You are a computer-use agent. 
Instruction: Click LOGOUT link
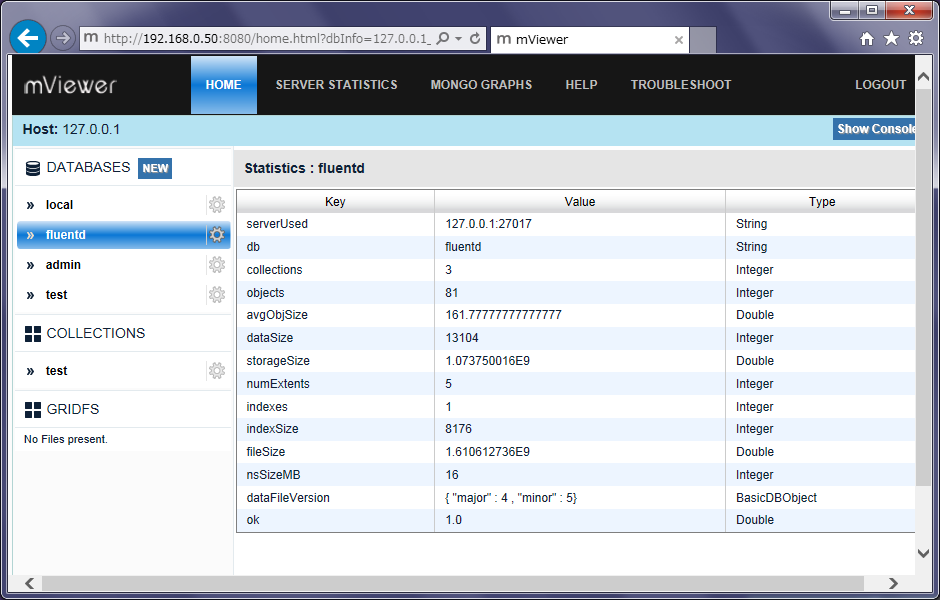point(881,85)
